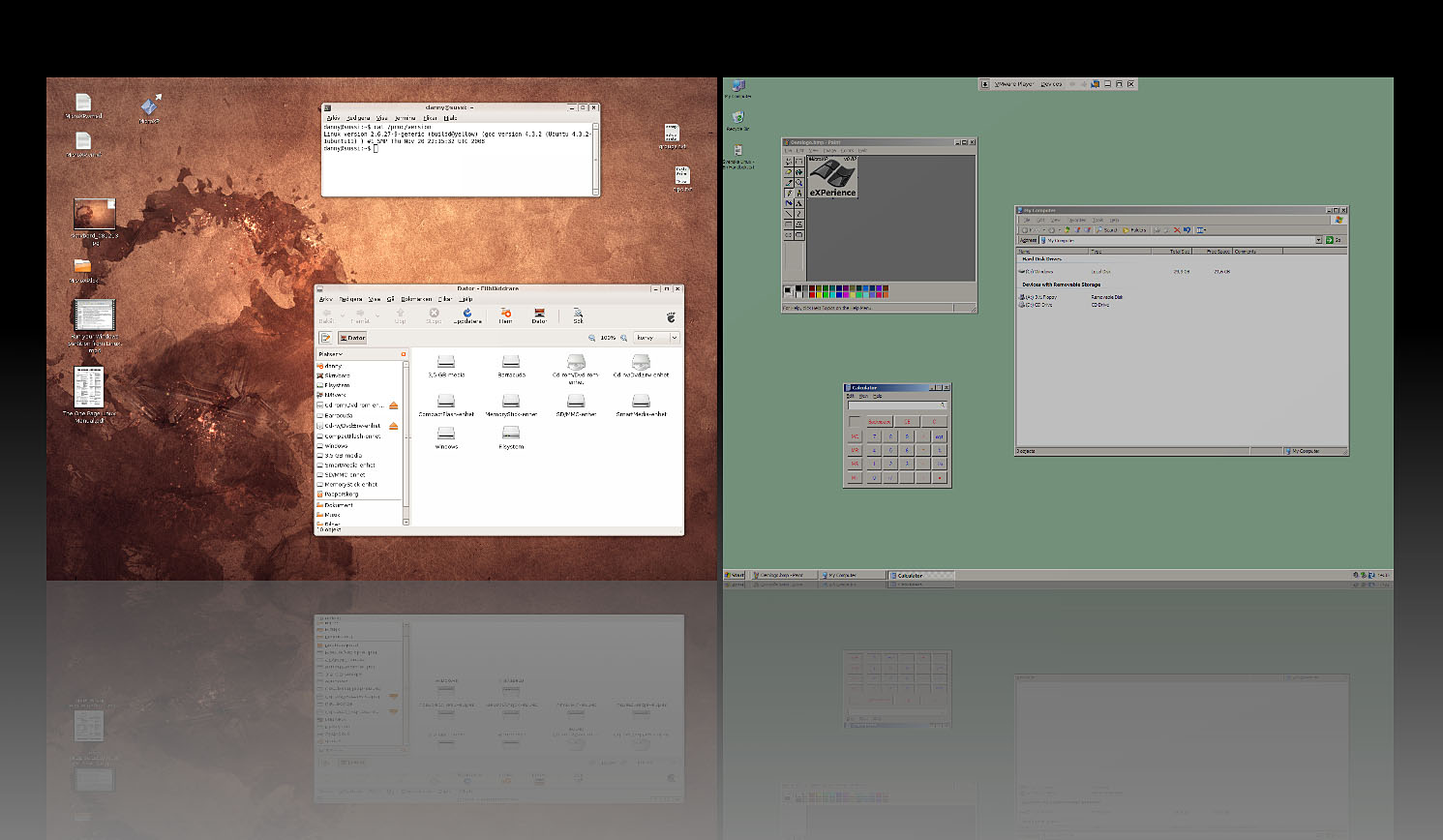Pick the black color in Paint palette
Viewport: 1443px width, 840px height.
tap(797, 287)
